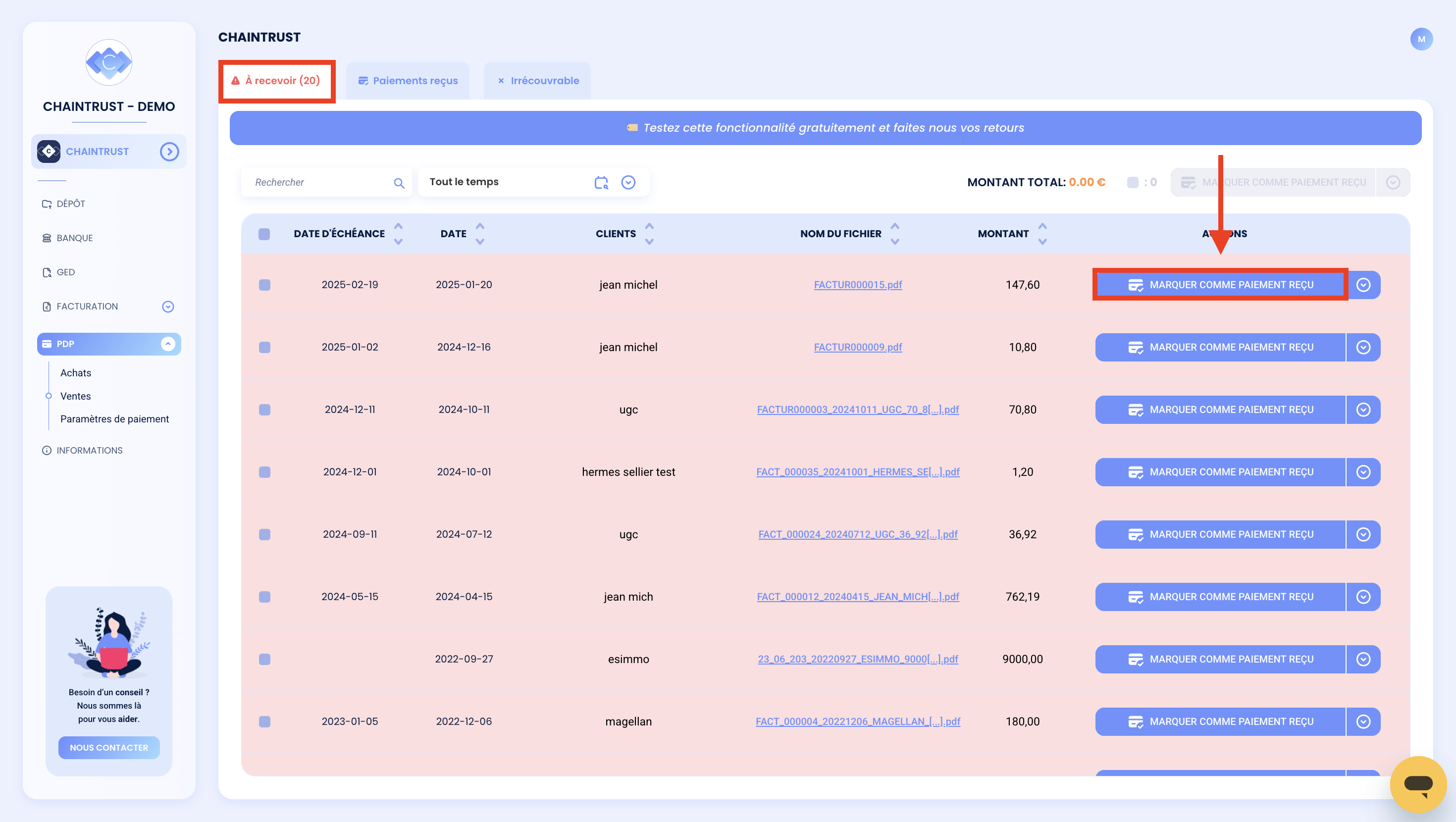Sort the Clients column

pos(649,234)
